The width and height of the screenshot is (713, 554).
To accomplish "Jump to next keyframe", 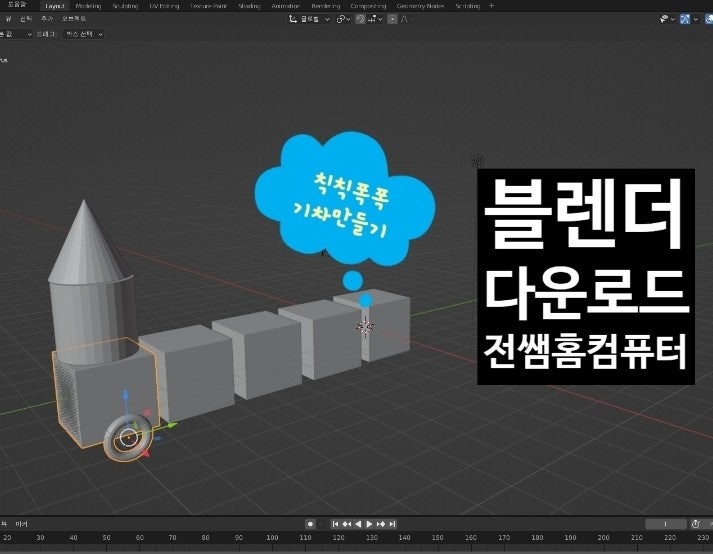I will [381, 524].
